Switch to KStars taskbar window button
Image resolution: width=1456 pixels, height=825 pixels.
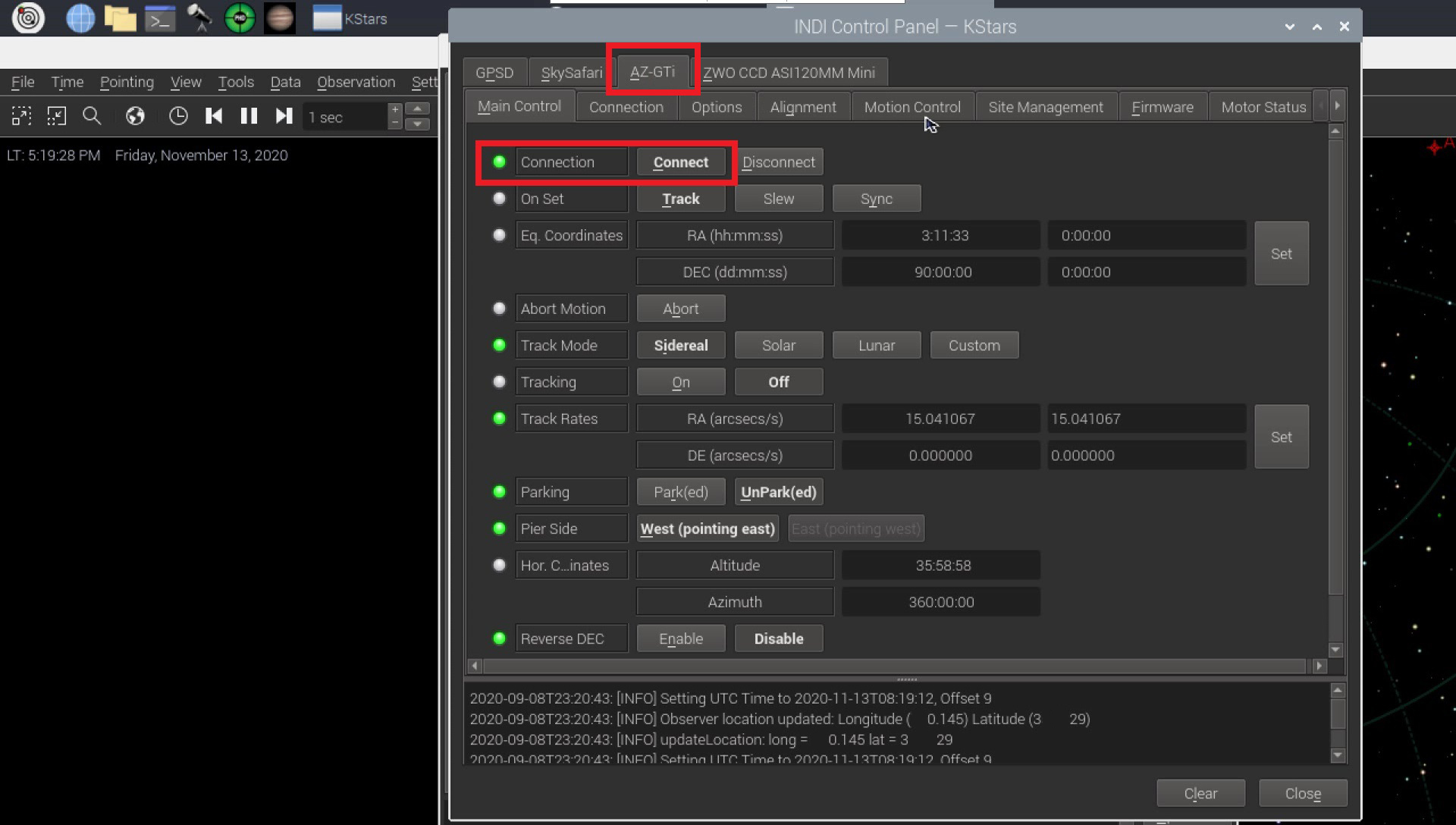tap(350, 18)
